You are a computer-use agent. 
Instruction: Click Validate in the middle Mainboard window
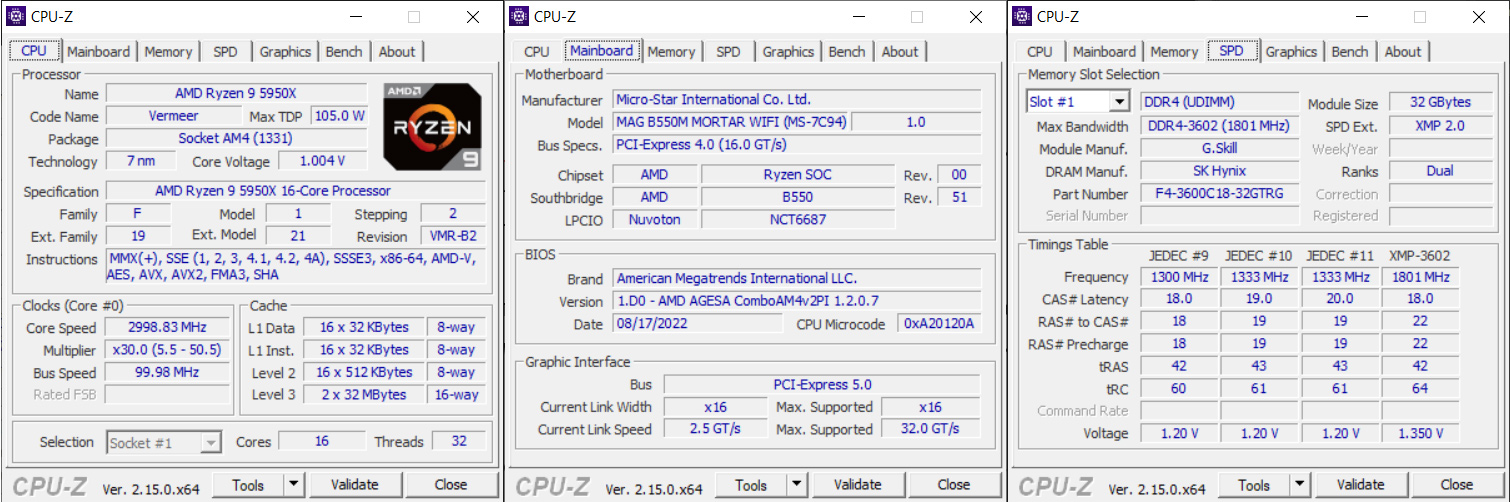857,485
